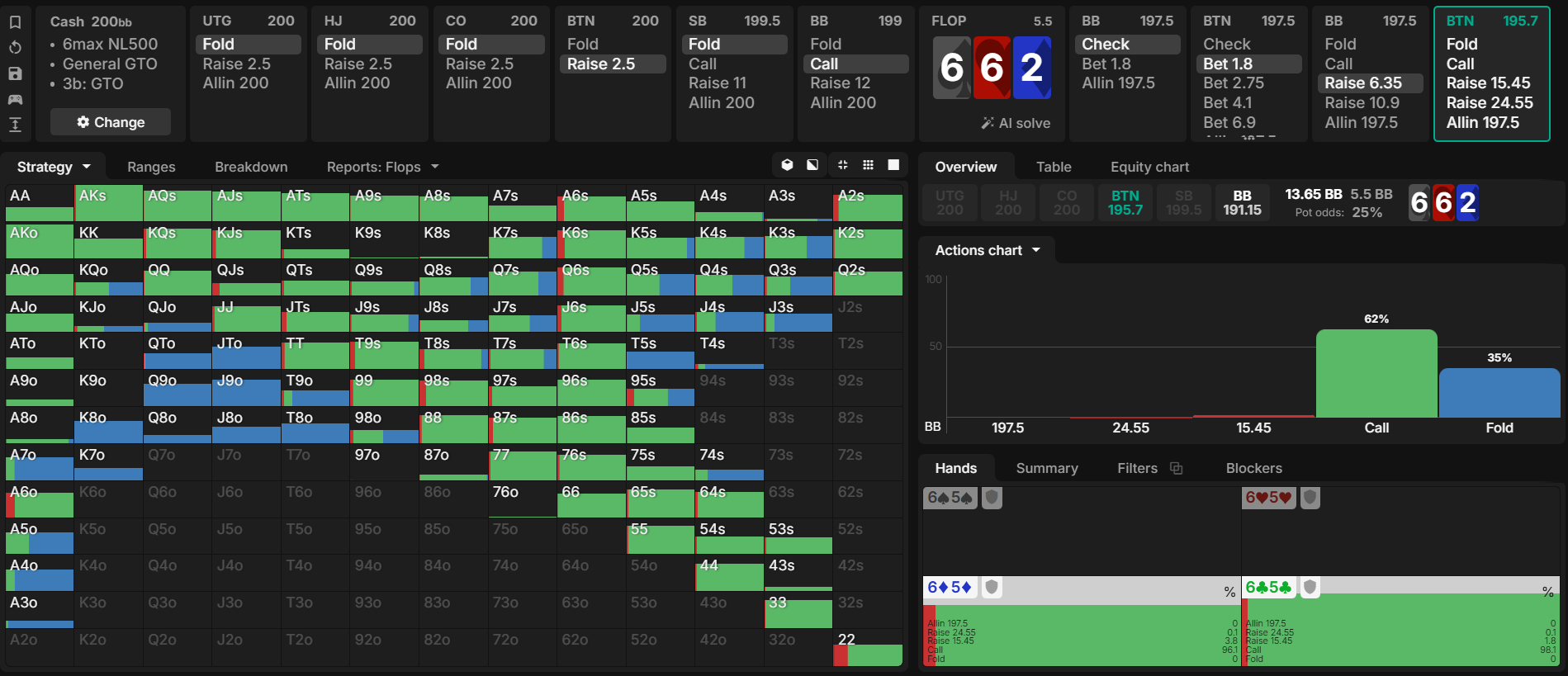The image size is (1568, 676).
Task: Select the Hands tab
Action: pos(955,468)
